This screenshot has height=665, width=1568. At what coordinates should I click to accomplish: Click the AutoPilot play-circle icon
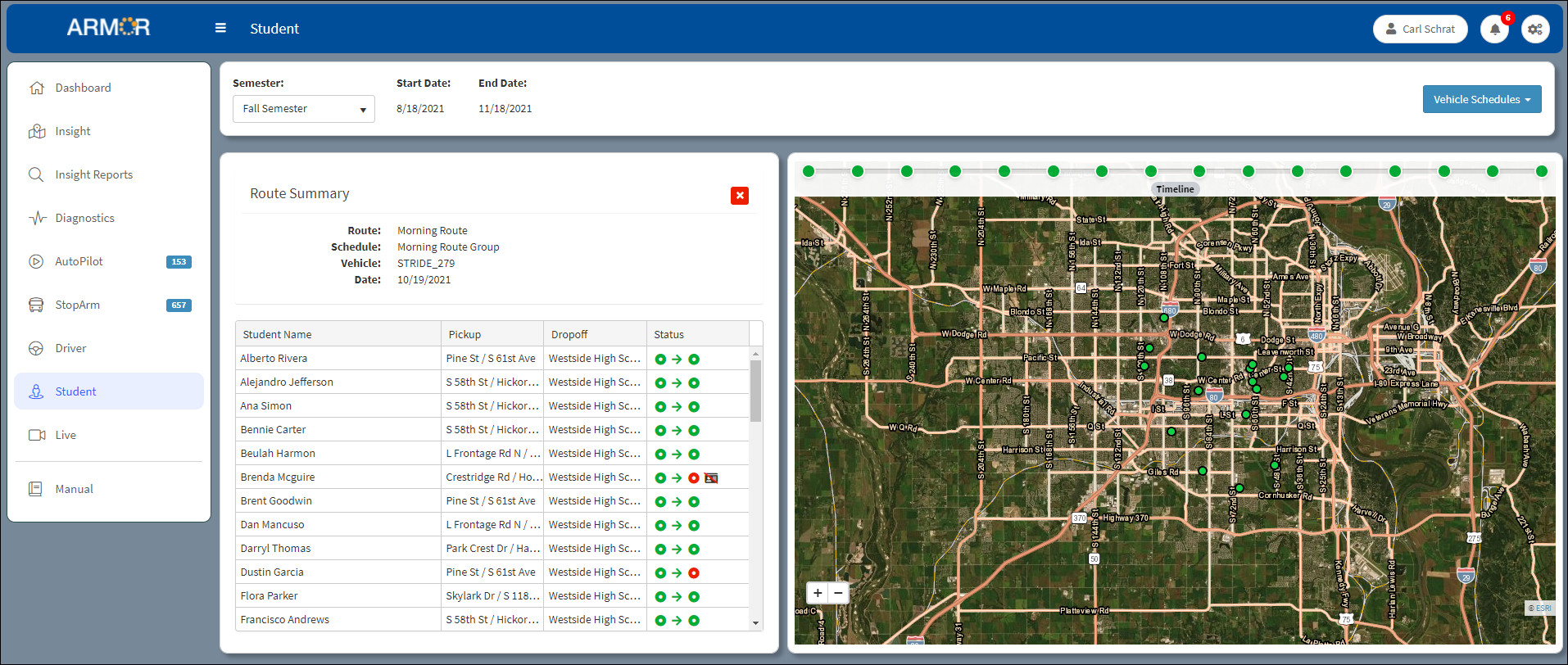(x=36, y=261)
